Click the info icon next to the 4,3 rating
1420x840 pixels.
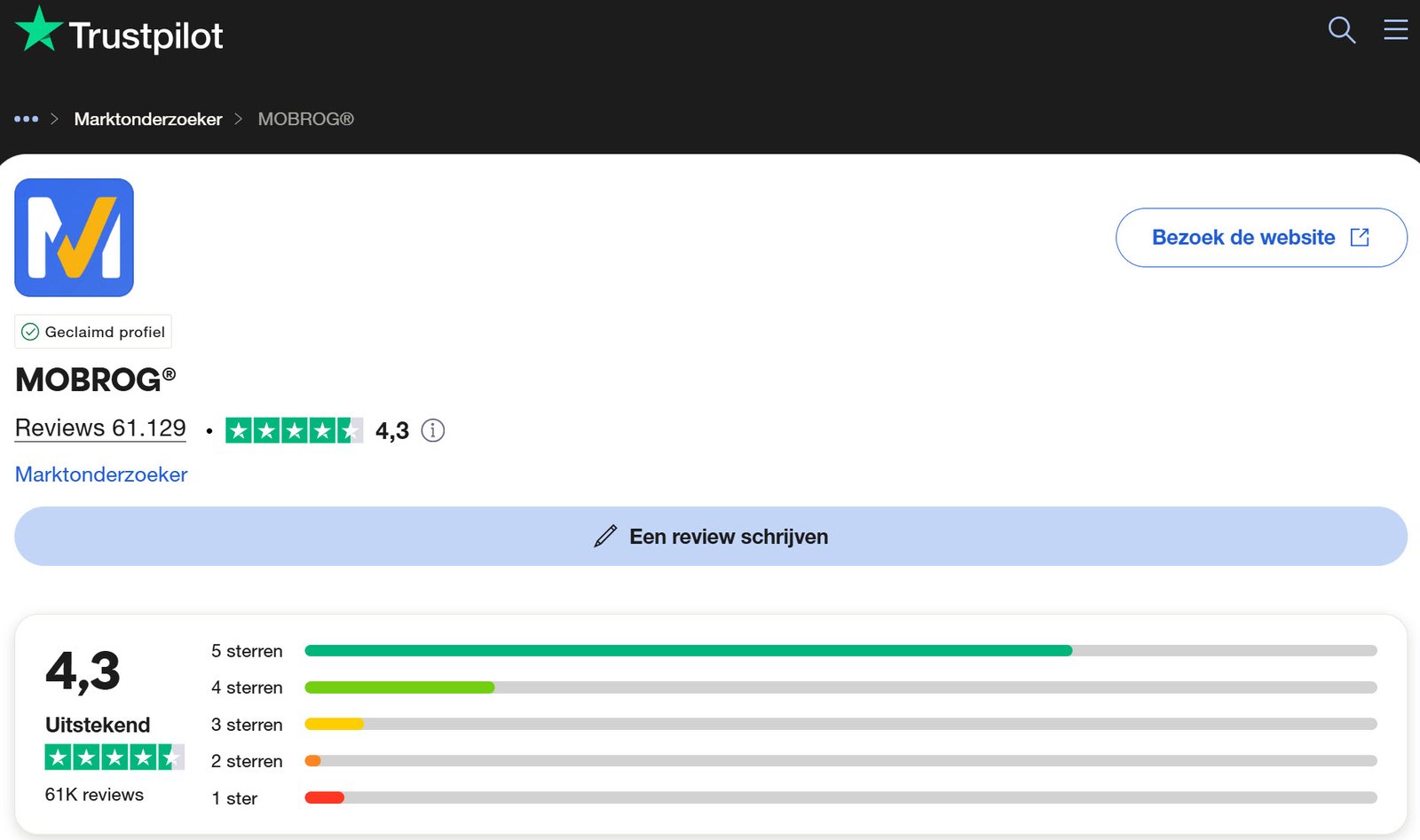[x=432, y=430]
